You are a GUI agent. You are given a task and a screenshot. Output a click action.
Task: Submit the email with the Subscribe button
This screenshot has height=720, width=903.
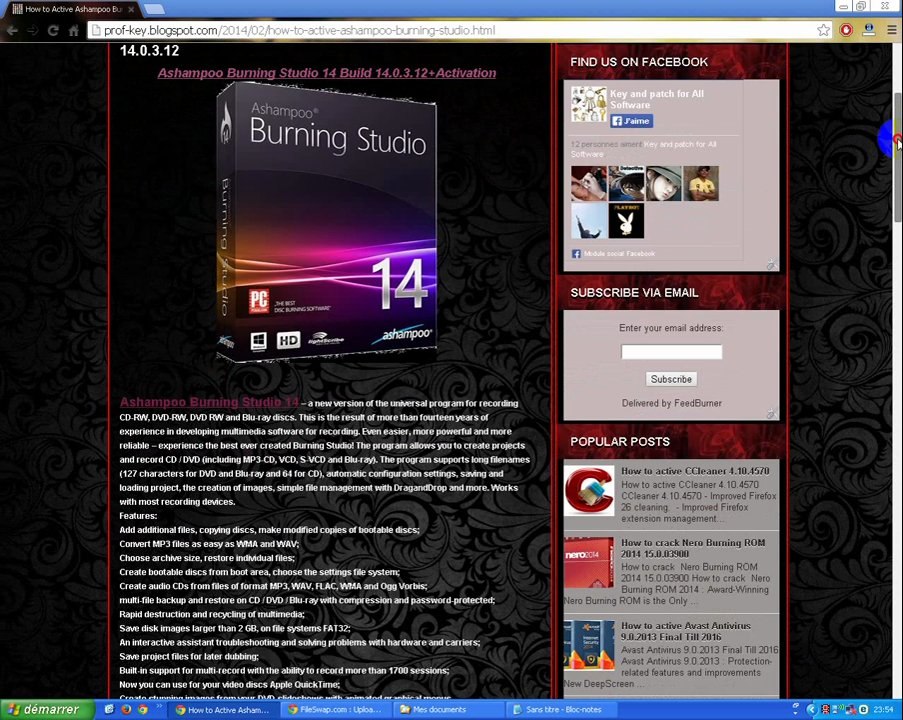[671, 379]
